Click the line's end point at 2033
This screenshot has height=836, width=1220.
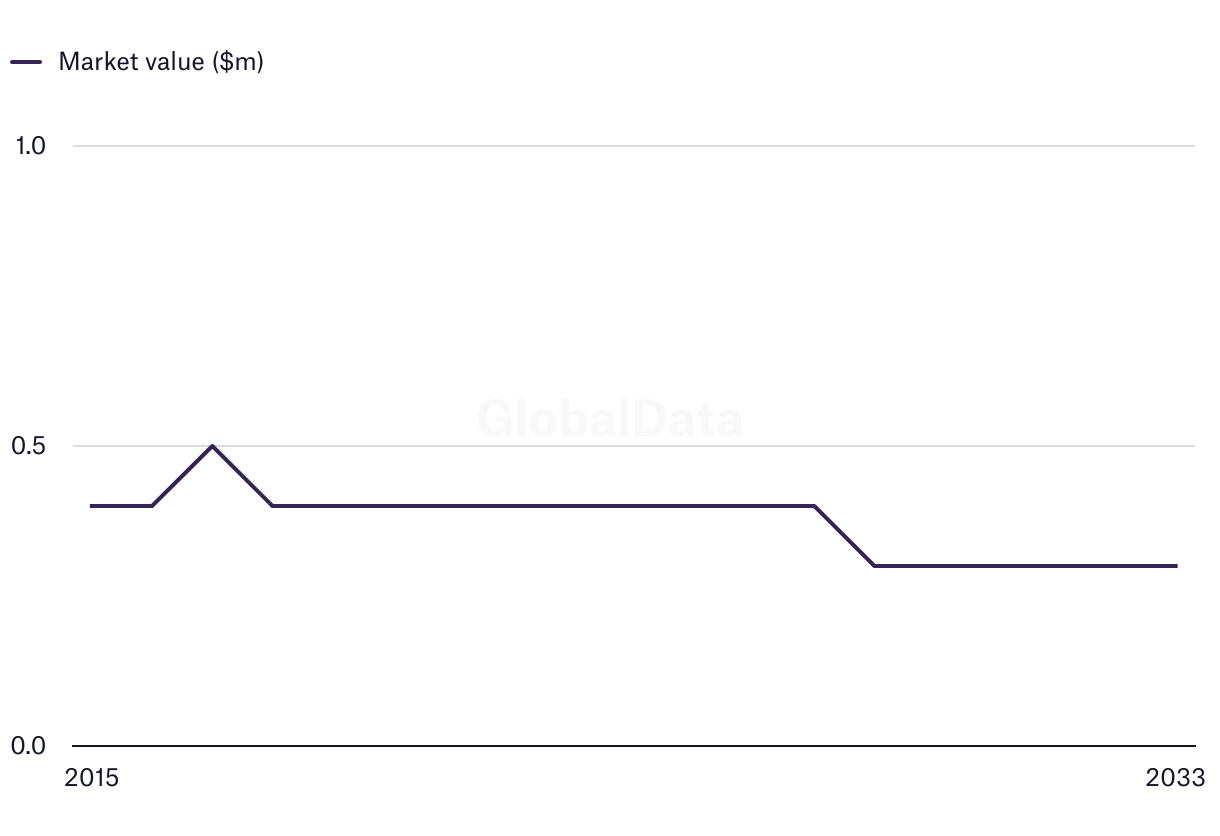[1176, 566]
